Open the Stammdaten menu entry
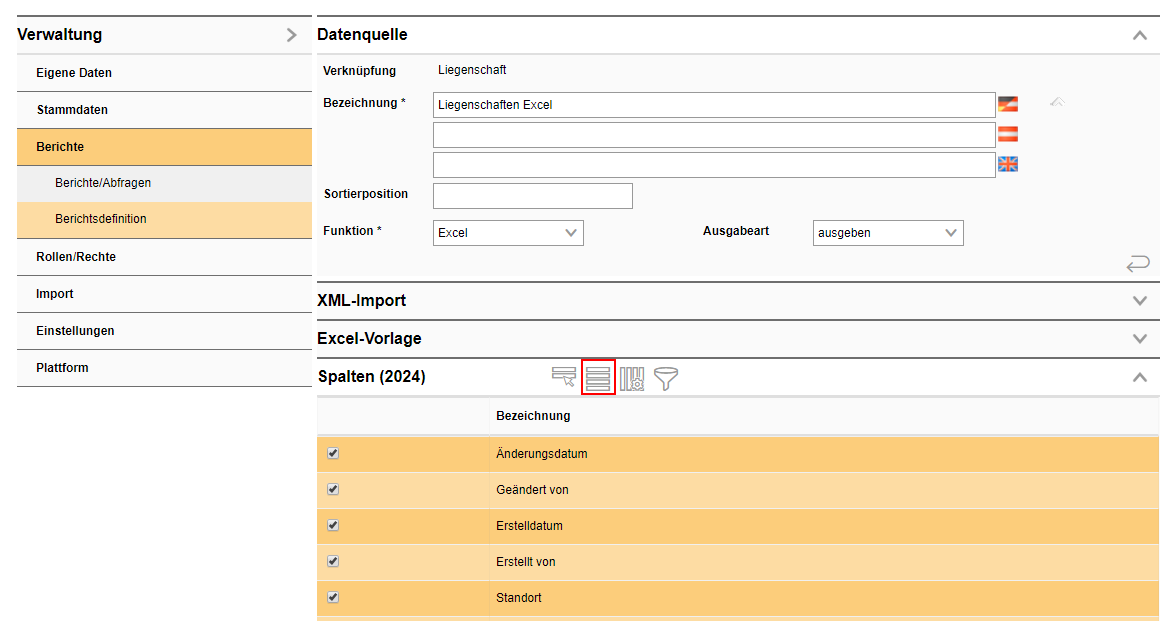1162x621 pixels. (72, 110)
